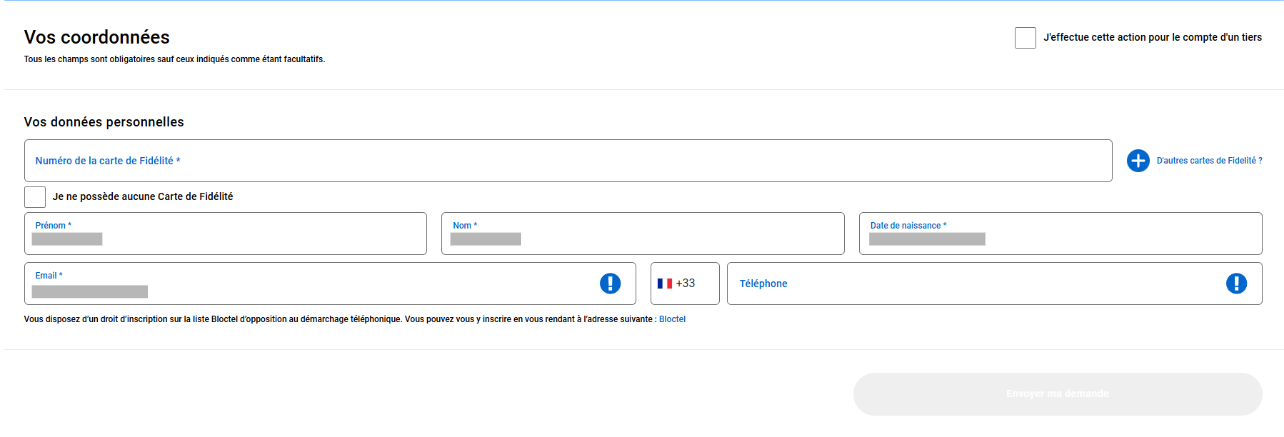Click the 'Vos données personnelles' section title
The image size is (1284, 437).
(x=104, y=122)
